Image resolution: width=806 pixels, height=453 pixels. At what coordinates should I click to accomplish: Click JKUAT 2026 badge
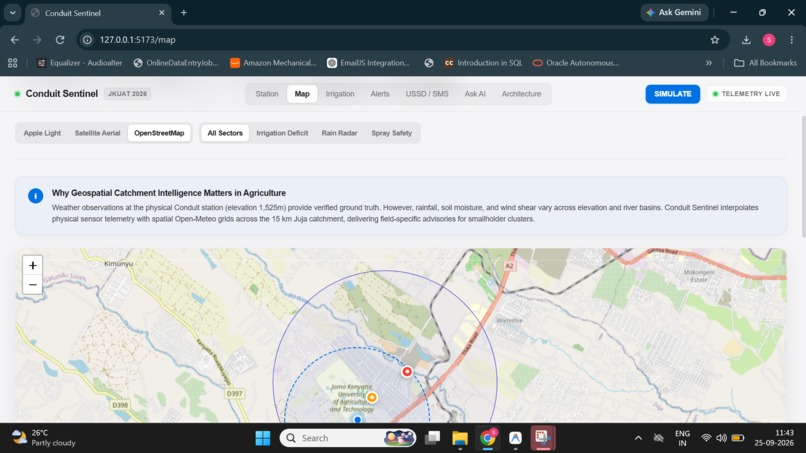(x=127, y=94)
